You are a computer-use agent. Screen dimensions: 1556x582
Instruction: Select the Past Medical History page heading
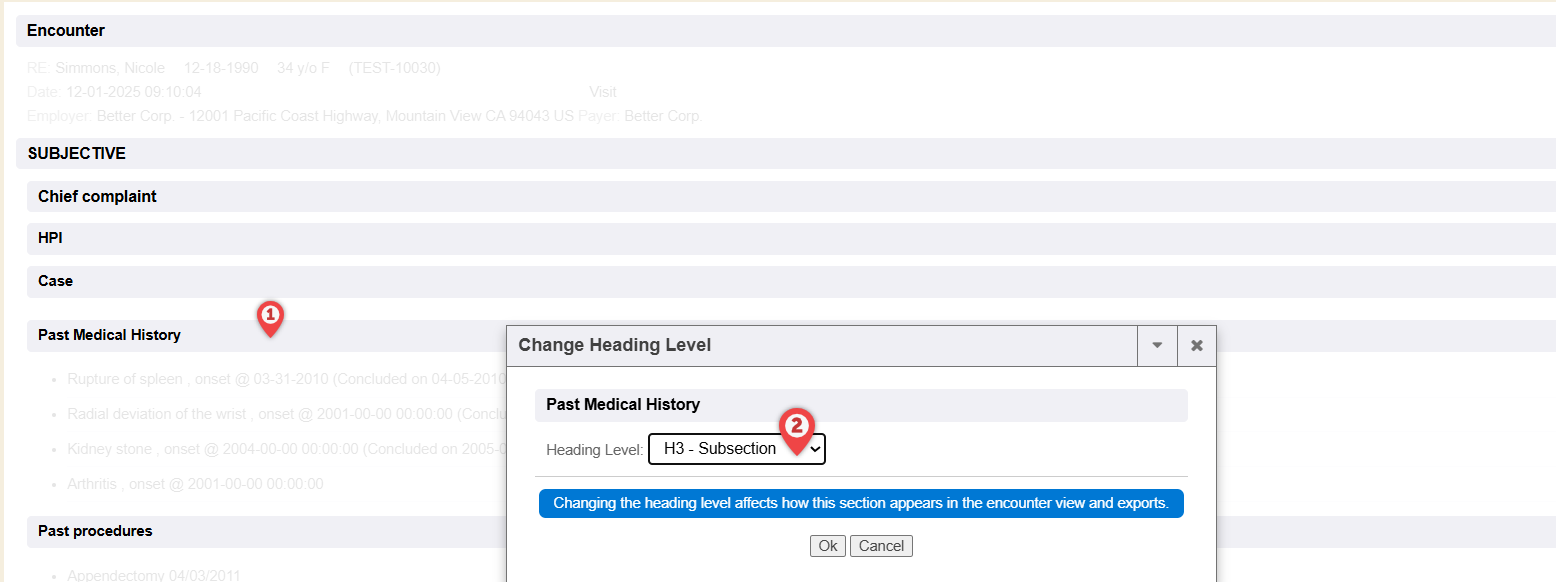(109, 335)
